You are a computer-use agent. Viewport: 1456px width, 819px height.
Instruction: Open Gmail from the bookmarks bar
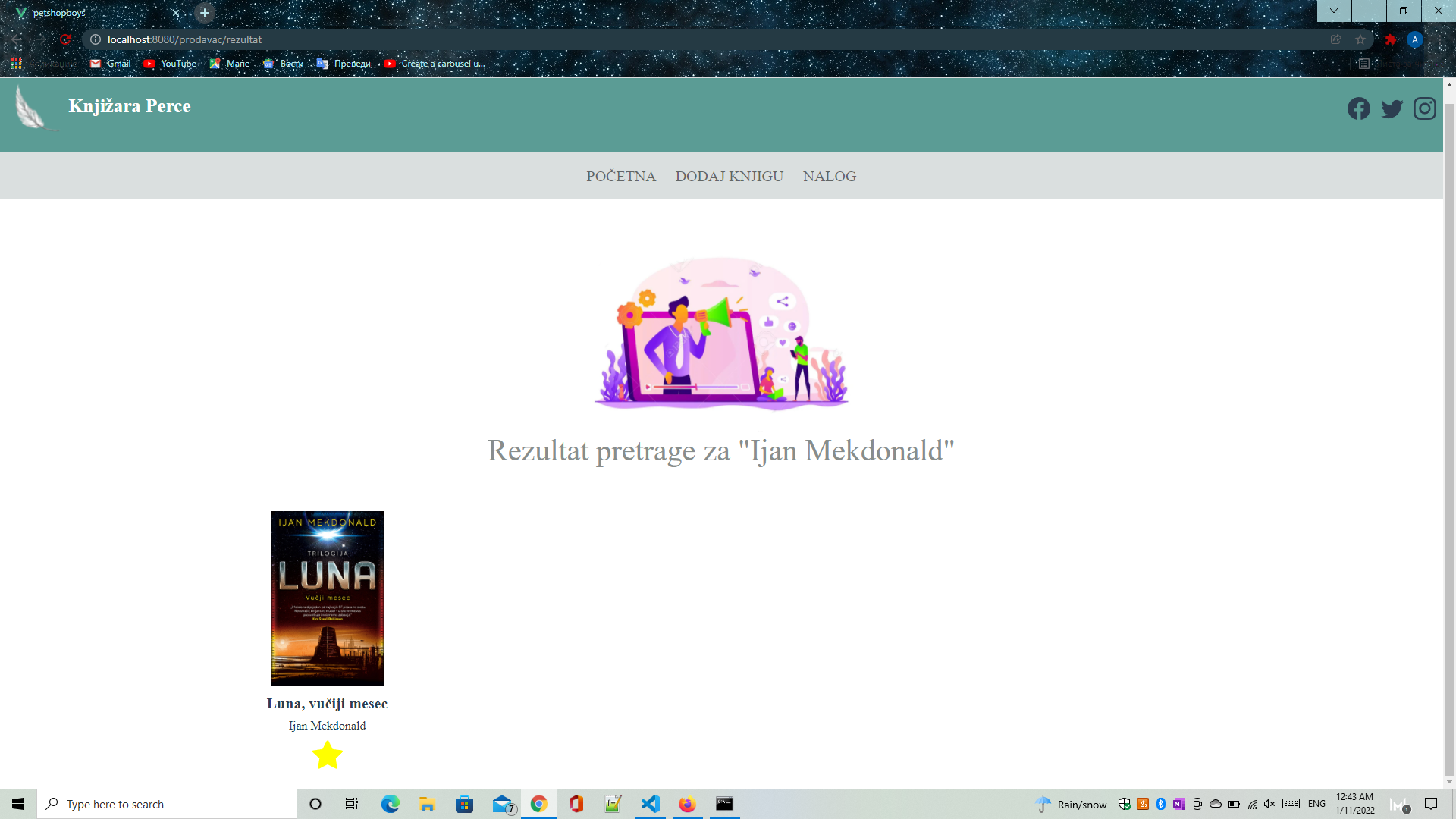111,64
